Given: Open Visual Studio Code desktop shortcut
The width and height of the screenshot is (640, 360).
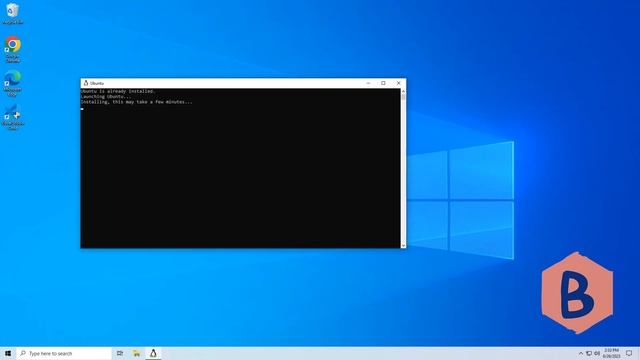Looking at the screenshot, I should pos(13,117).
